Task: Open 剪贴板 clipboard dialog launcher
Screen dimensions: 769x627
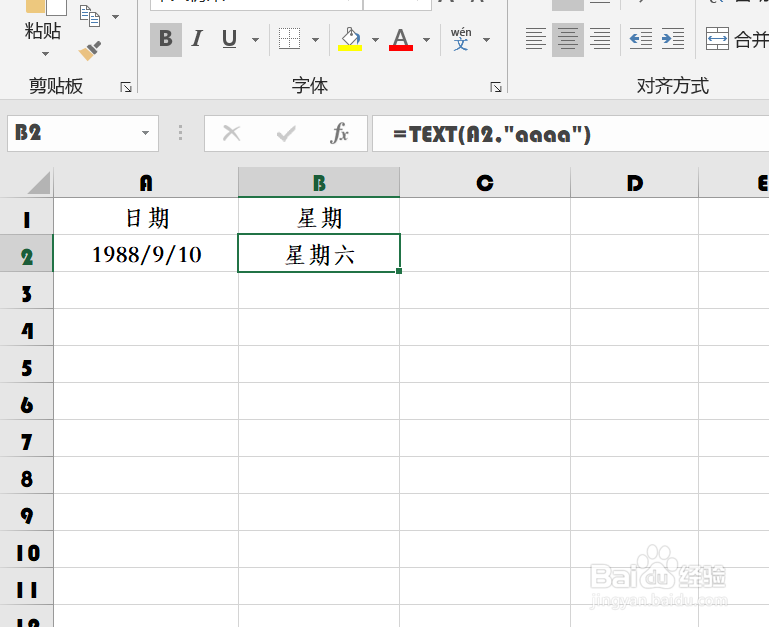Action: point(126,87)
